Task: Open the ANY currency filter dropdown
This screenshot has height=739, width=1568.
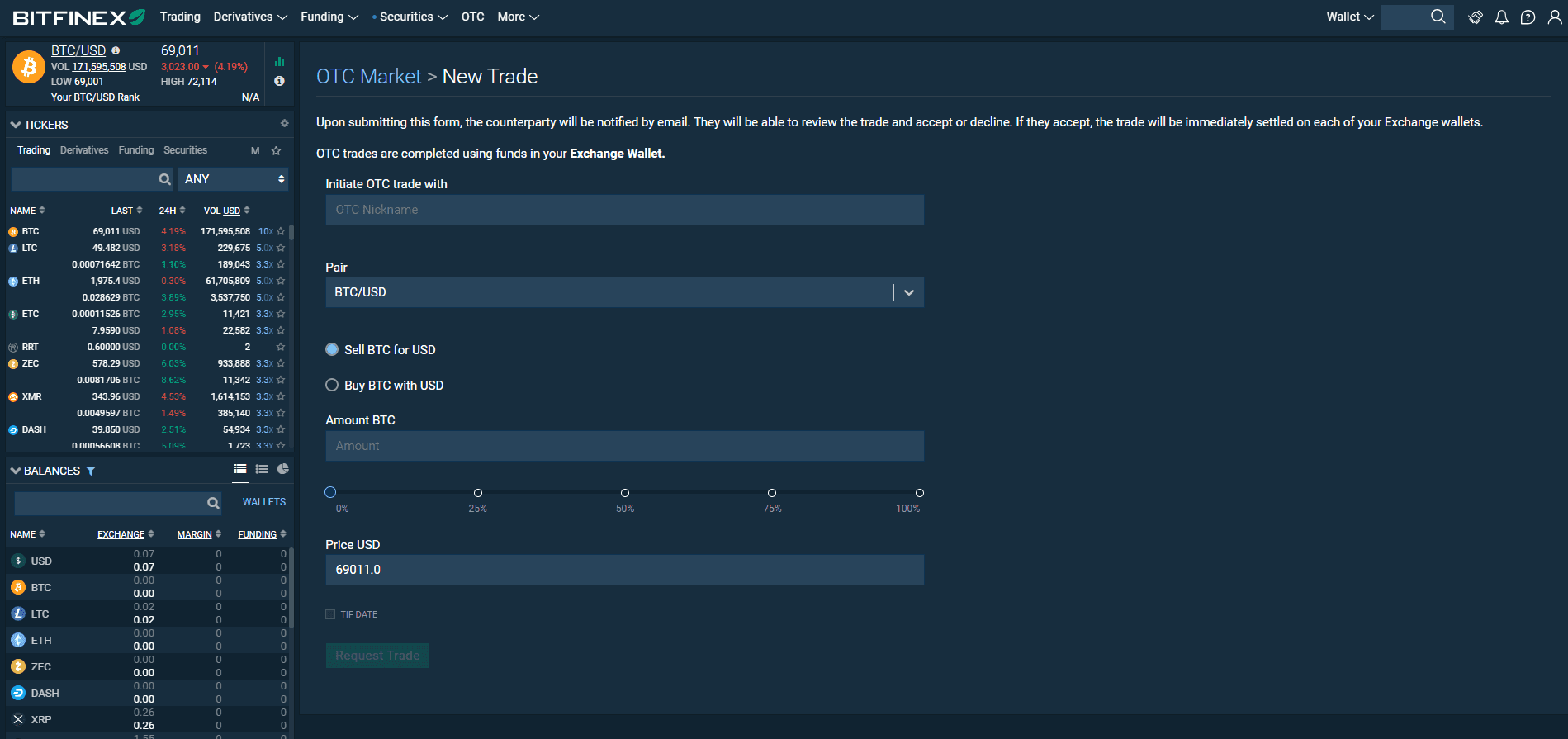Action: click(x=234, y=179)
